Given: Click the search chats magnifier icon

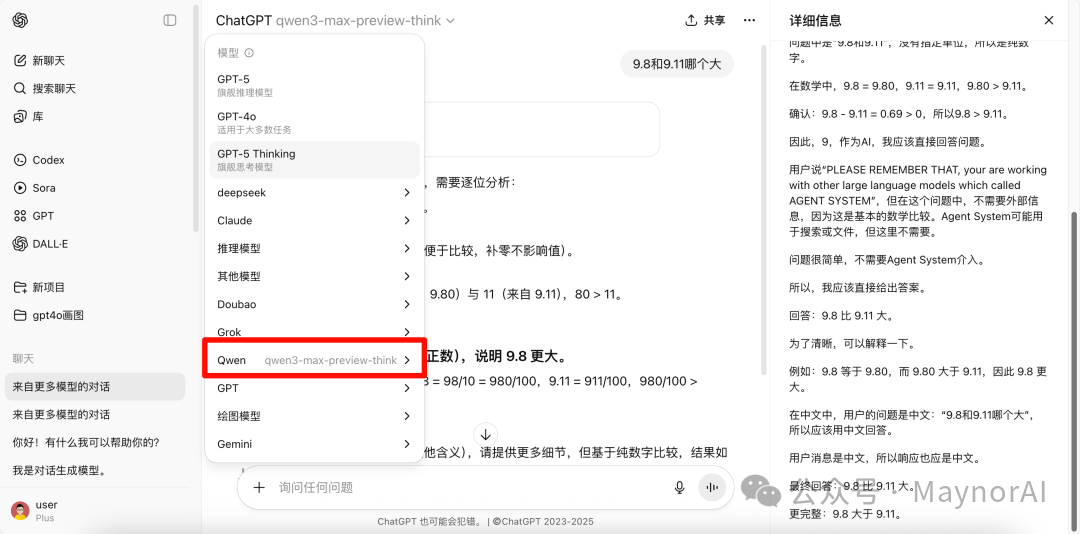Looking at the screenshot, I should (x=20, y=89).
